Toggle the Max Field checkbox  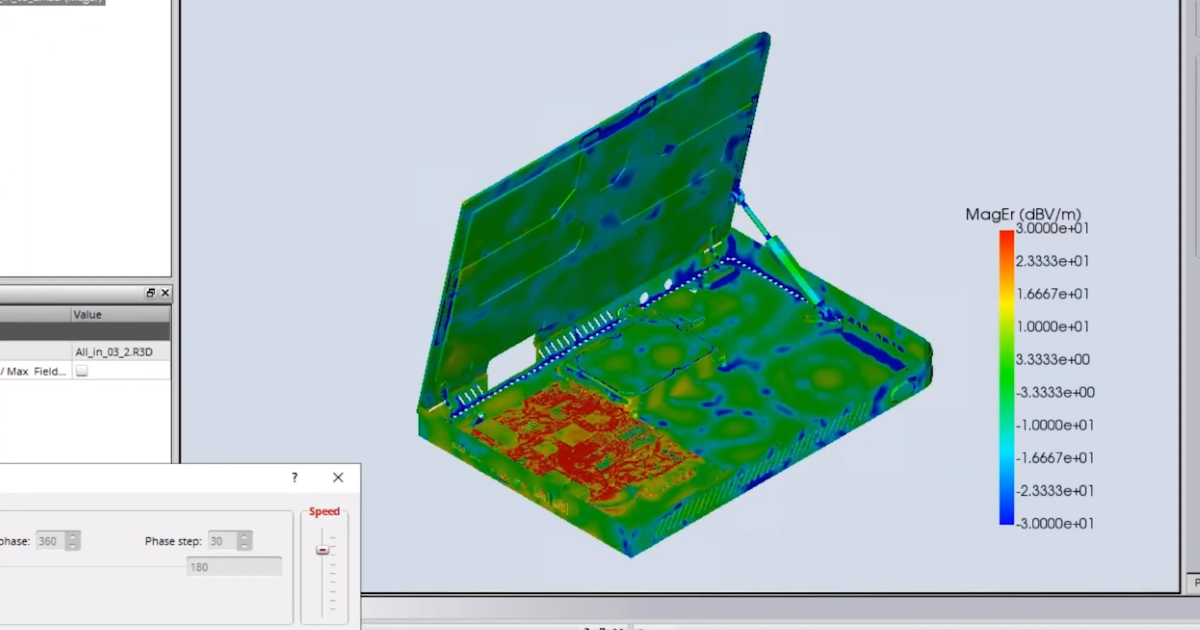(x=82, y=371)
